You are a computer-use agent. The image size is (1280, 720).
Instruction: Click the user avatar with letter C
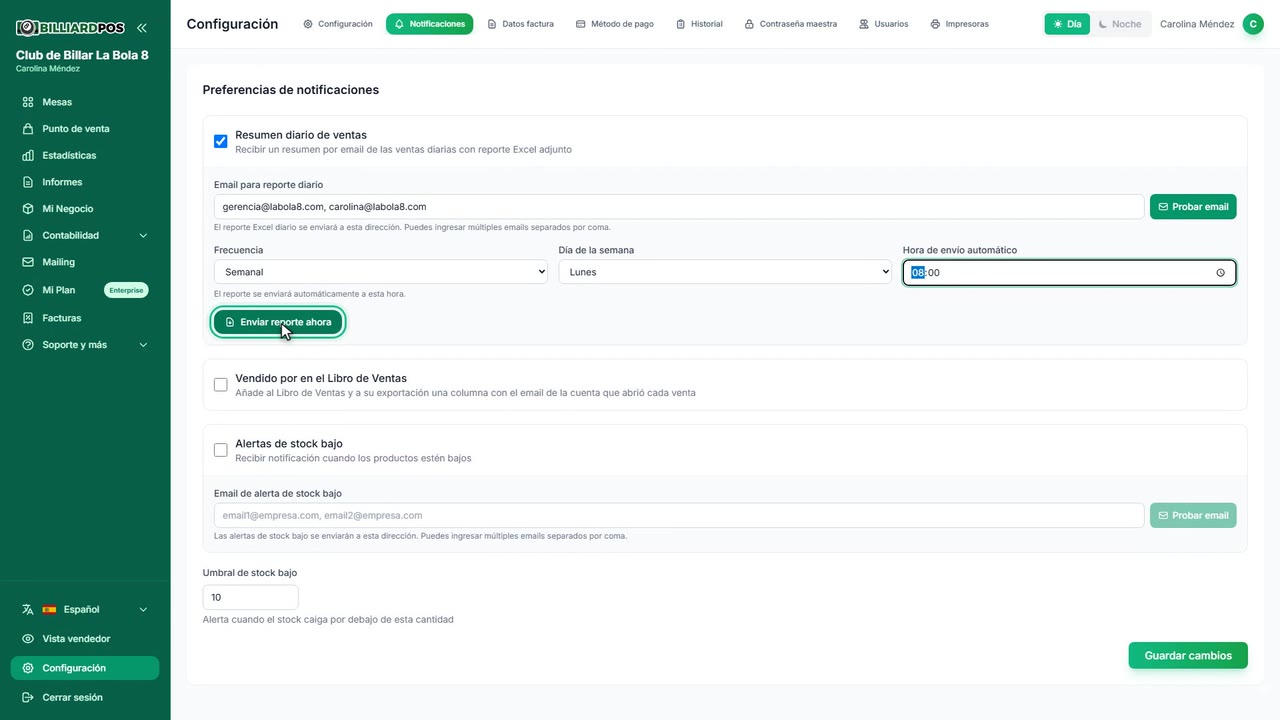[1253, 24]
